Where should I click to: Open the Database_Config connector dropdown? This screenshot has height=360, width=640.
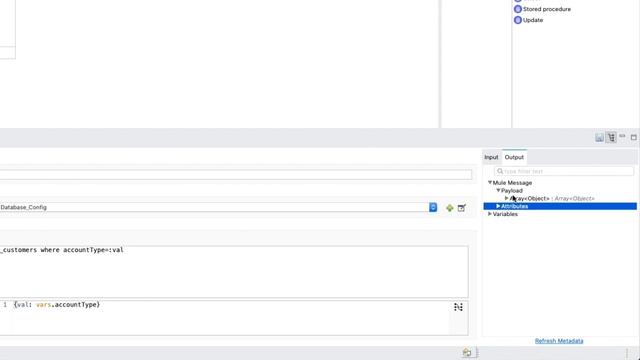(433, 207)
